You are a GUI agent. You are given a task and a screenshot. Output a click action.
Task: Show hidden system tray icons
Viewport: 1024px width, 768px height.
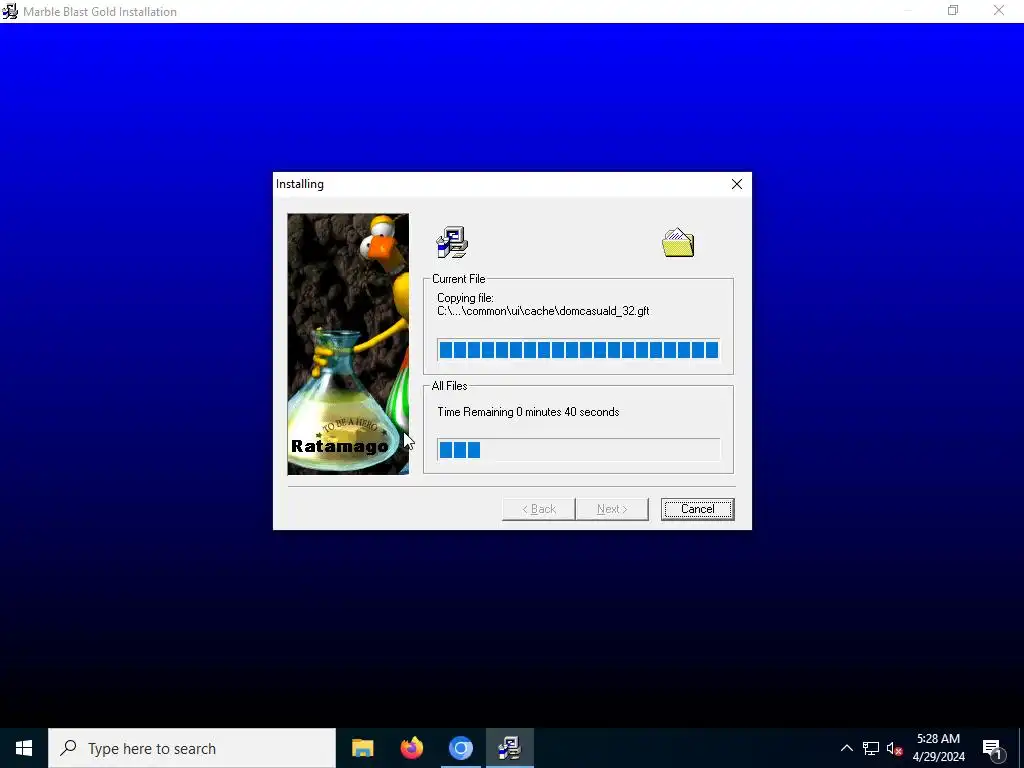click(846, 748)
